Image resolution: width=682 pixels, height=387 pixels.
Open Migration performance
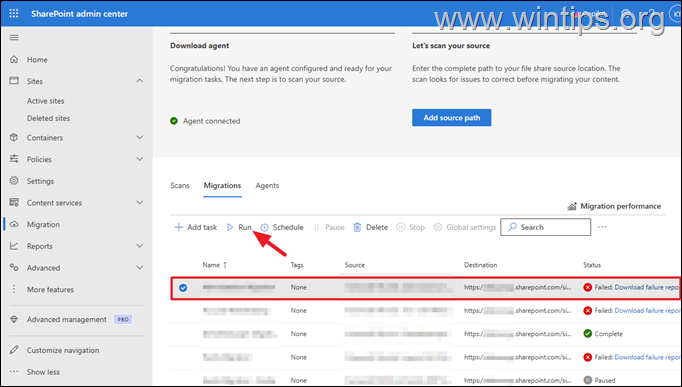pos(614,206)
